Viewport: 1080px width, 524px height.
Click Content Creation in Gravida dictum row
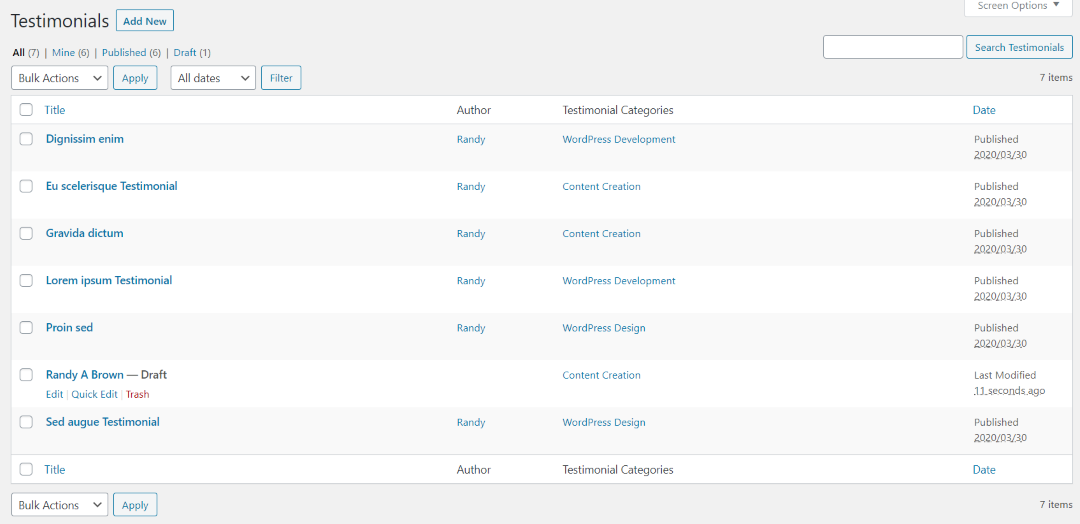pos(601,233)
